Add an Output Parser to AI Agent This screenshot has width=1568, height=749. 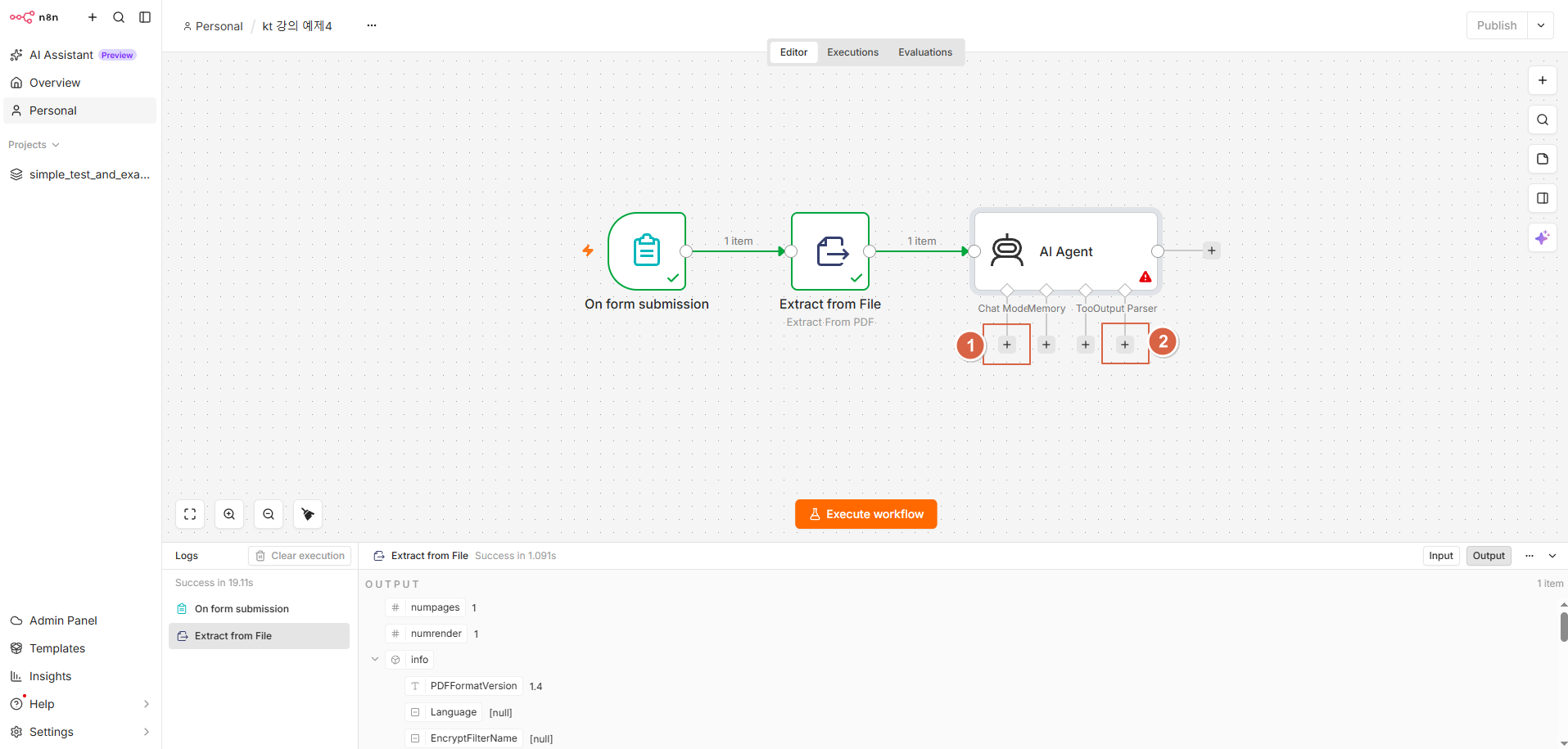pyautogui.click(x=1125, y=345)
